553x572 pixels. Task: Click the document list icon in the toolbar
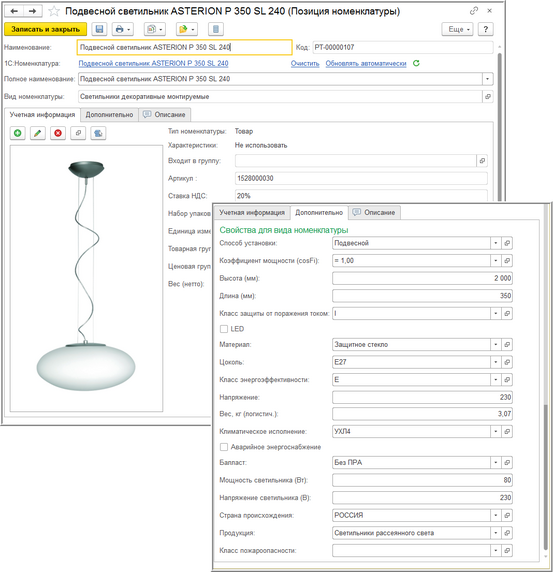pyautogui.click(x=216, y=29)
